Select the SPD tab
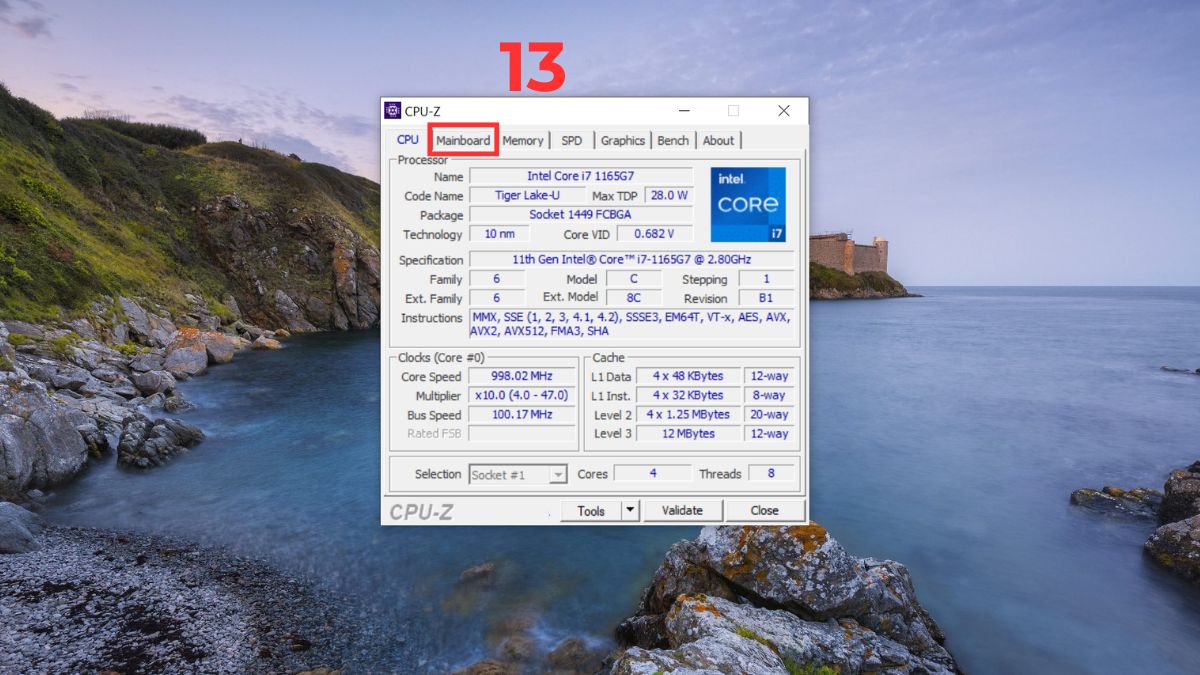The width and height of the screenshot is (1200, 675). click(572, 141)
